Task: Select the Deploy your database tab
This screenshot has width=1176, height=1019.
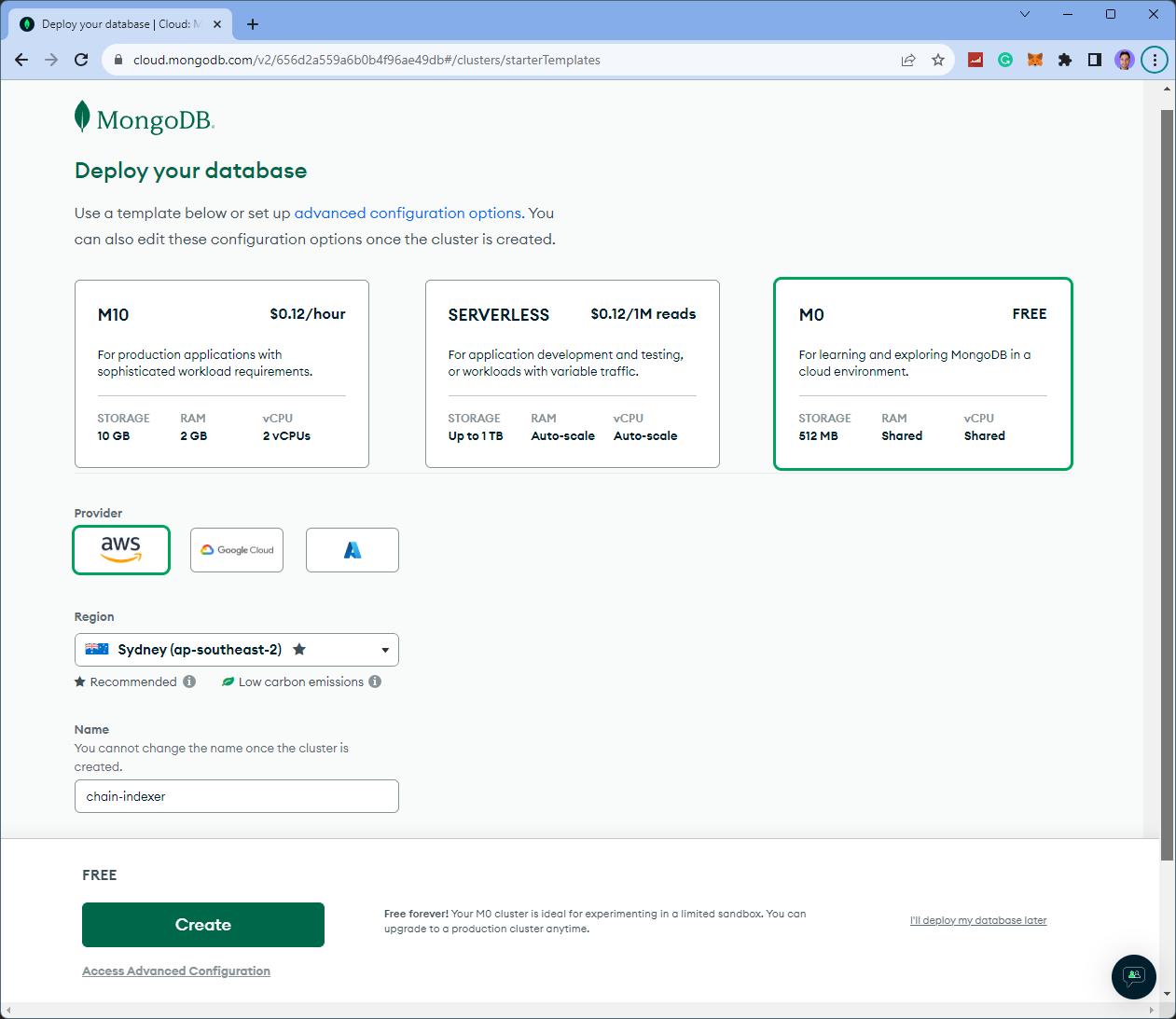Action: pyautogui.click(x=121, y=24)
